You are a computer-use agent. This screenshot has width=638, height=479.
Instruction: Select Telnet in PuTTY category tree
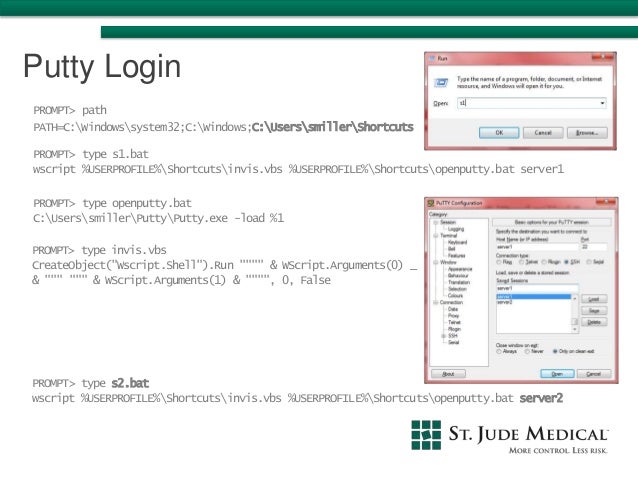tap(454, 322)
